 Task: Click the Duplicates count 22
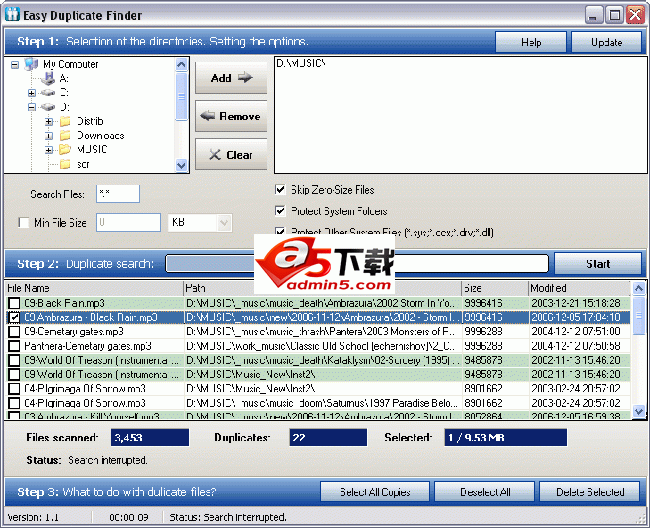(328, 438)
